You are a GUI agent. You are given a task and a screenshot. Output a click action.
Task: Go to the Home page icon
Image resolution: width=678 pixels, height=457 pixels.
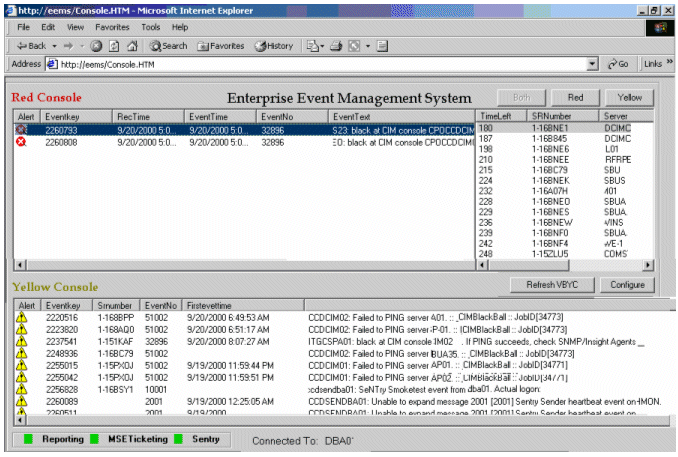[x=132, y=46]
